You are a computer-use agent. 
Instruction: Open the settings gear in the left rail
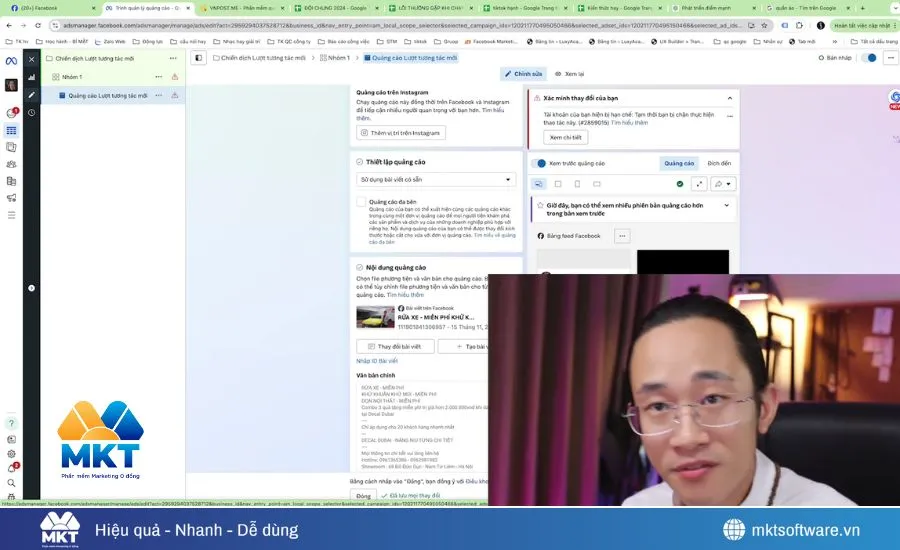tap(11, 454)
